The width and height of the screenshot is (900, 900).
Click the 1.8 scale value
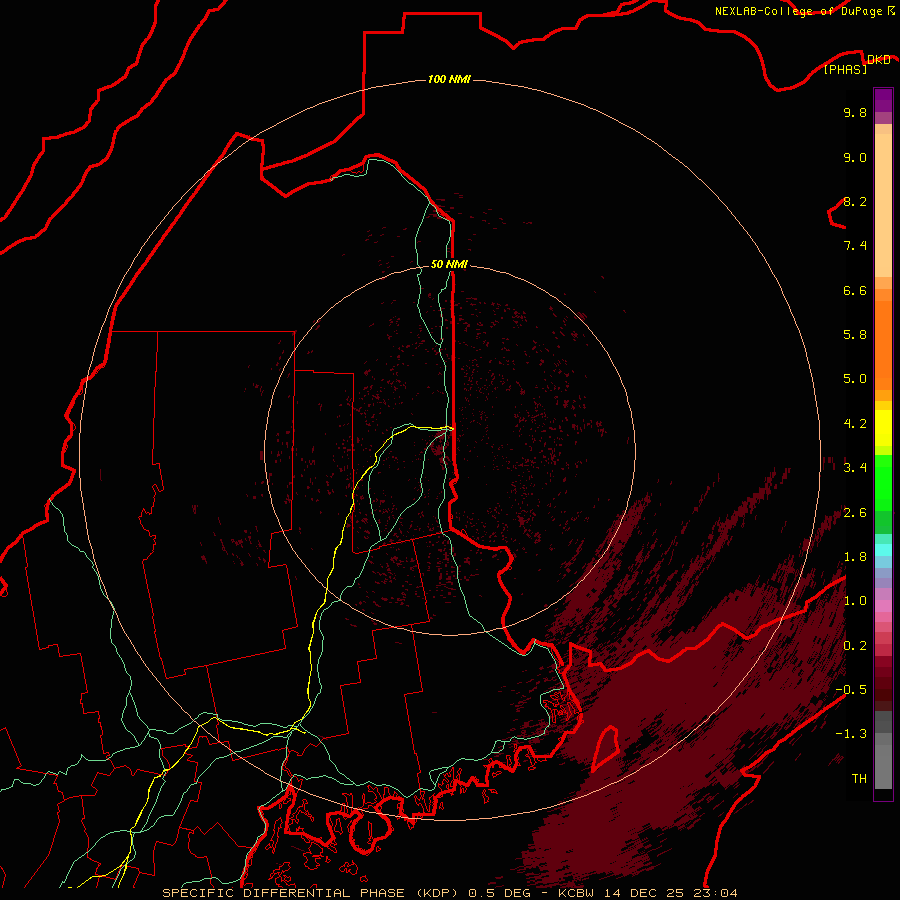point(855,557)
